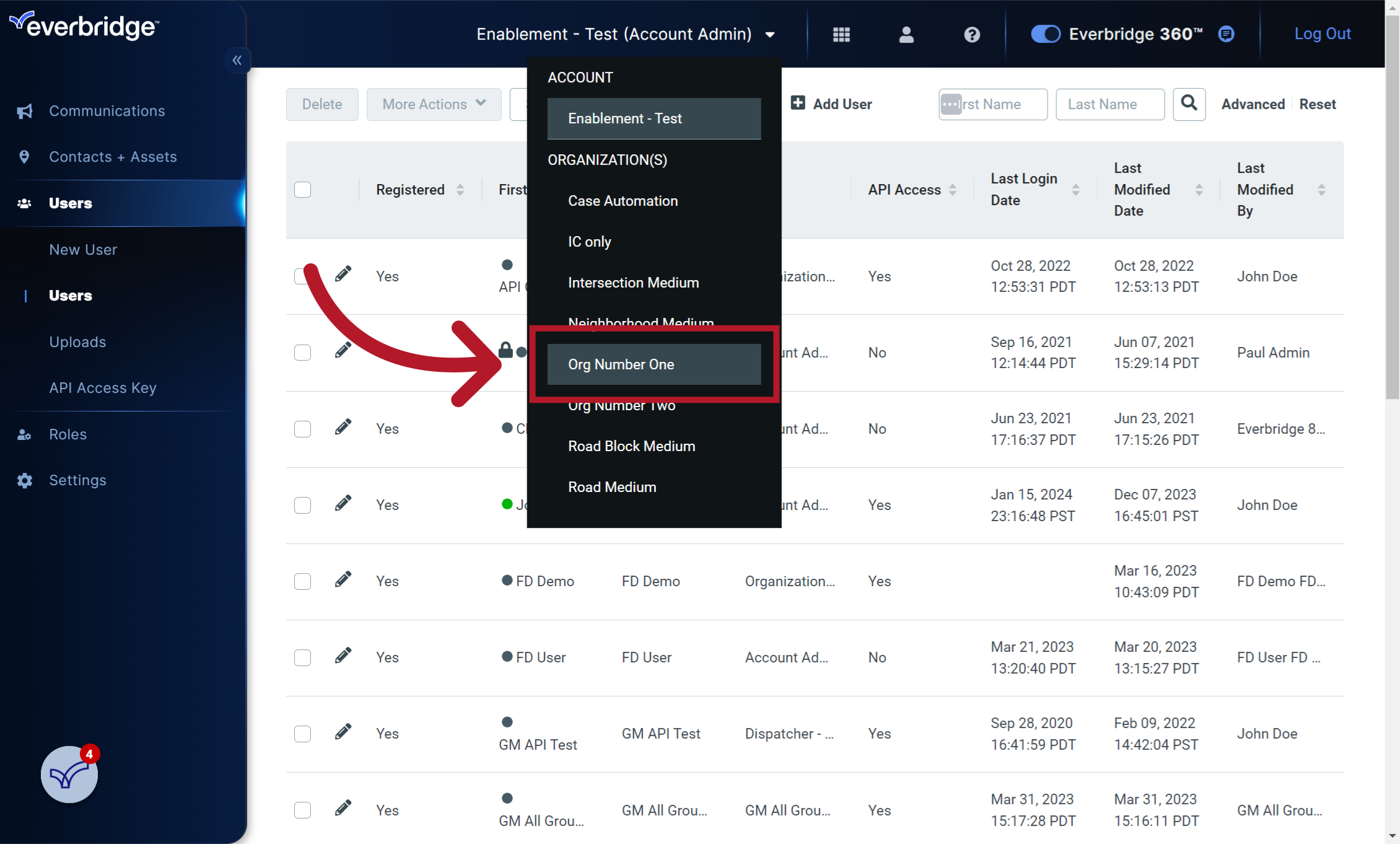Check the Everbridge 8... row checkbox

tap(302, 429)
